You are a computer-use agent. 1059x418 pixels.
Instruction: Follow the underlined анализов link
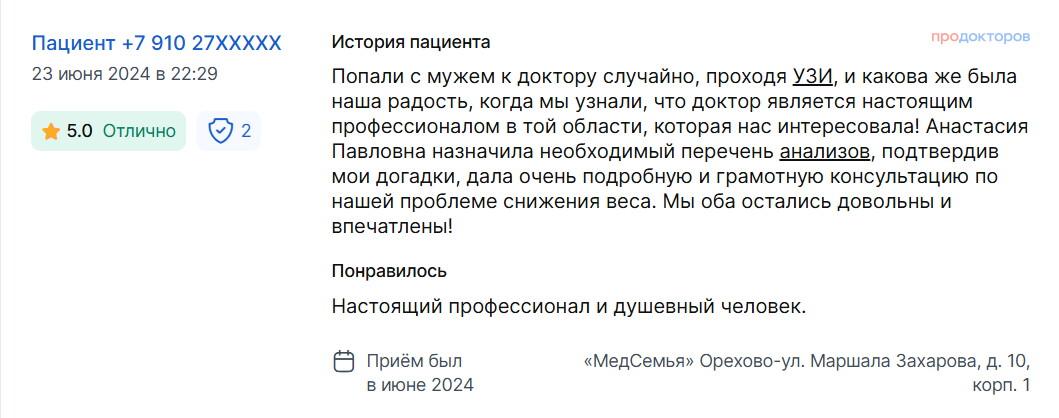[x=825, y=152]
